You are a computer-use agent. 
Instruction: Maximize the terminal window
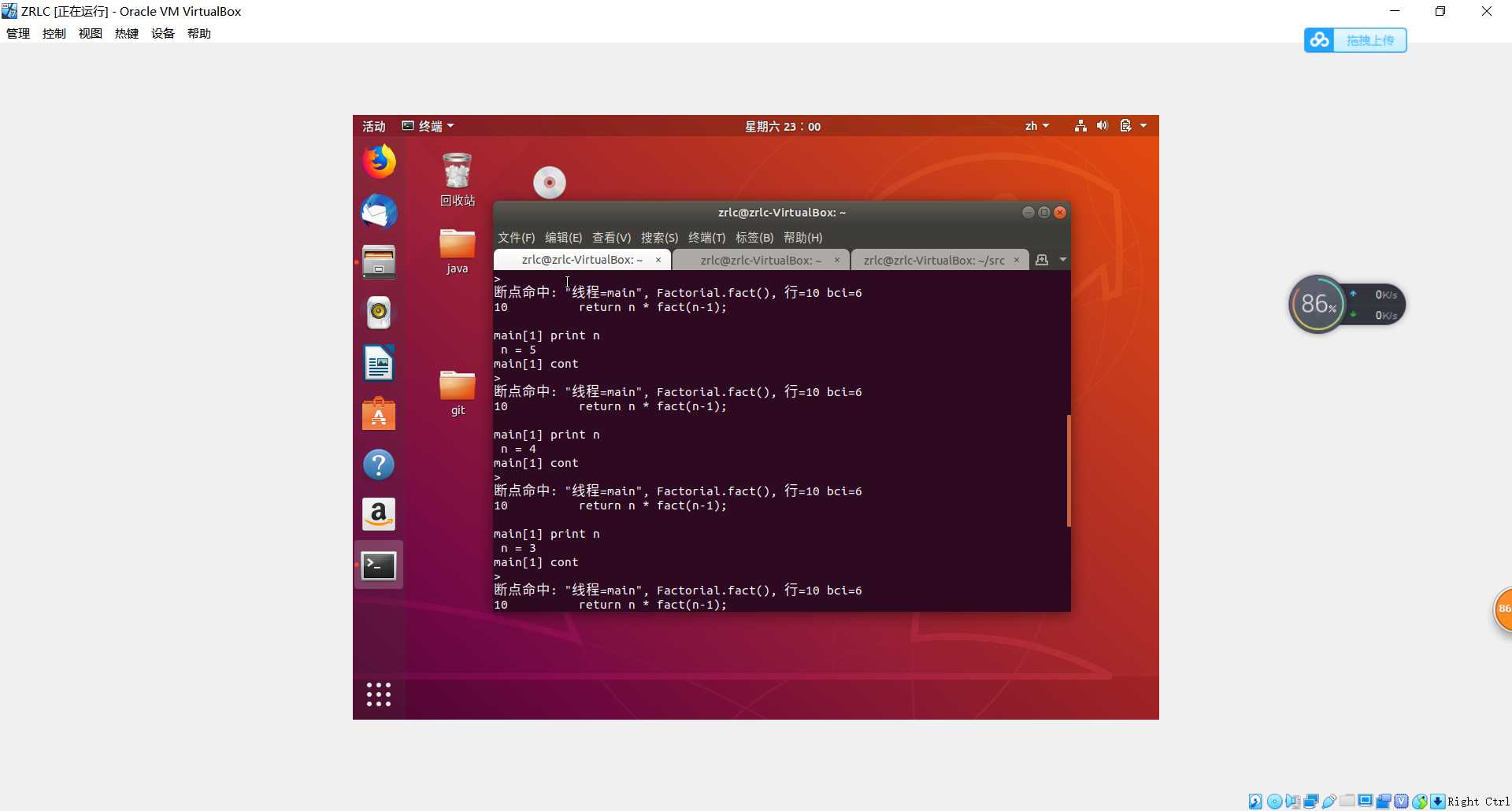[1044, 213]
